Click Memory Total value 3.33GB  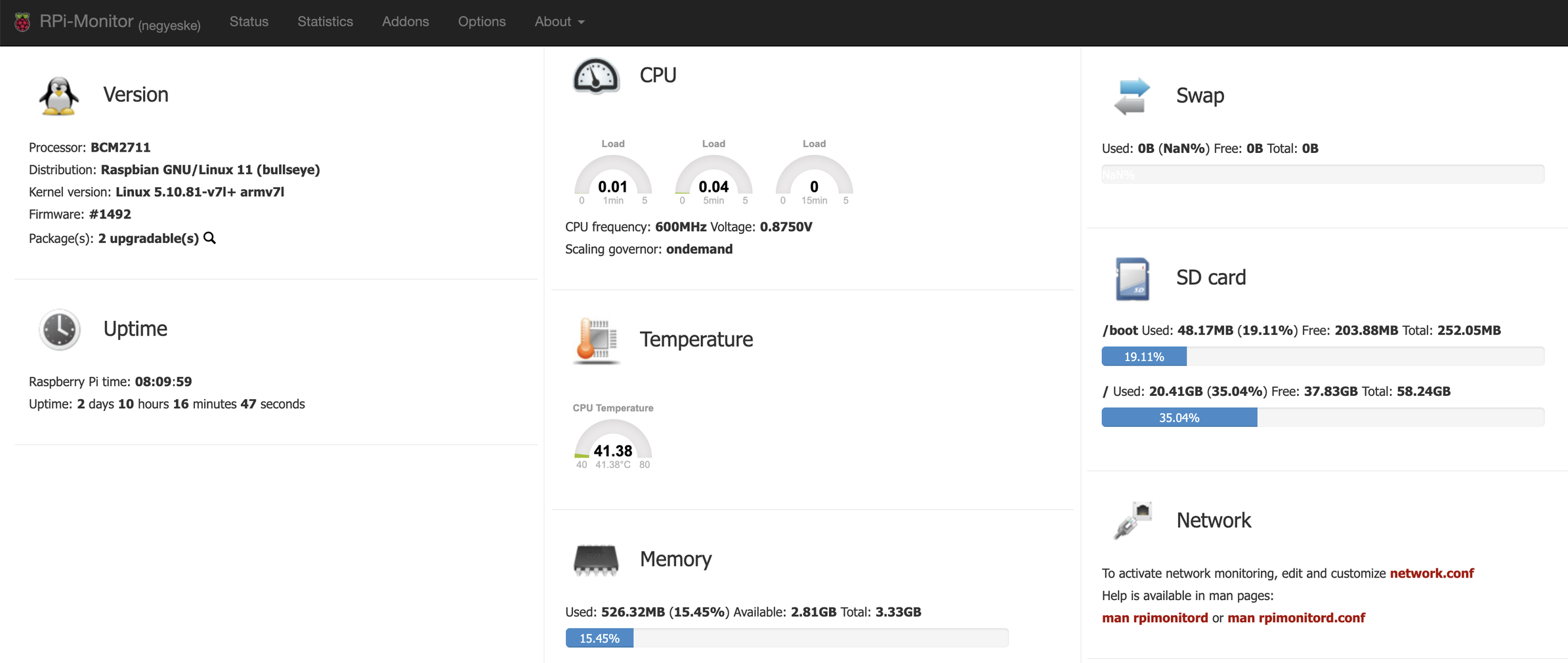point(898,612)
